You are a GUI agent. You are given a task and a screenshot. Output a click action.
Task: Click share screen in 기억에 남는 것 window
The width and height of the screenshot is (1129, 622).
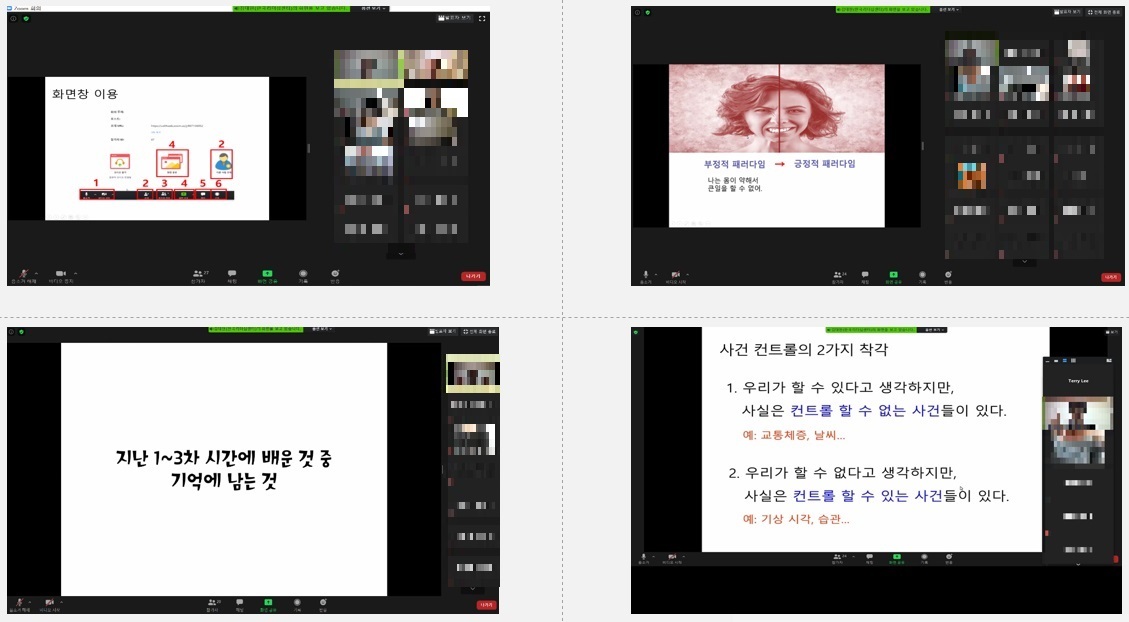click(268, 603)
